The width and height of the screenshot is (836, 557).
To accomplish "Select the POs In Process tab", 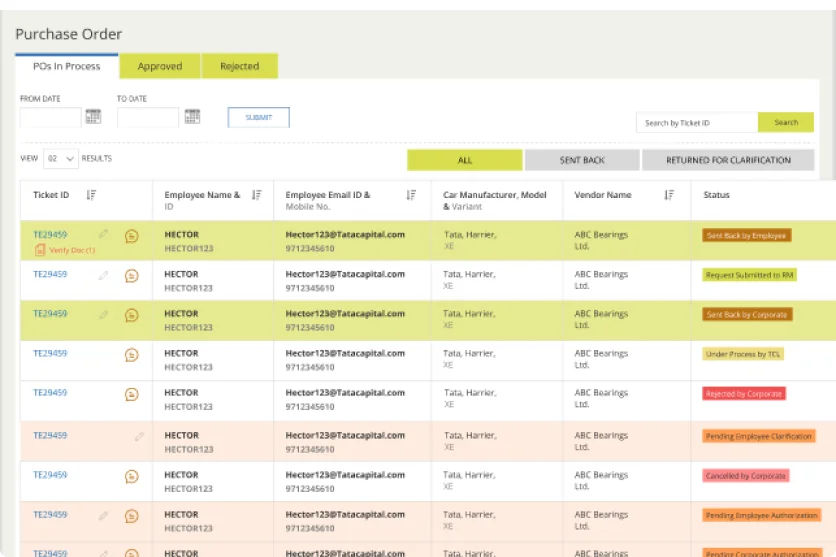I will (67, 67).
